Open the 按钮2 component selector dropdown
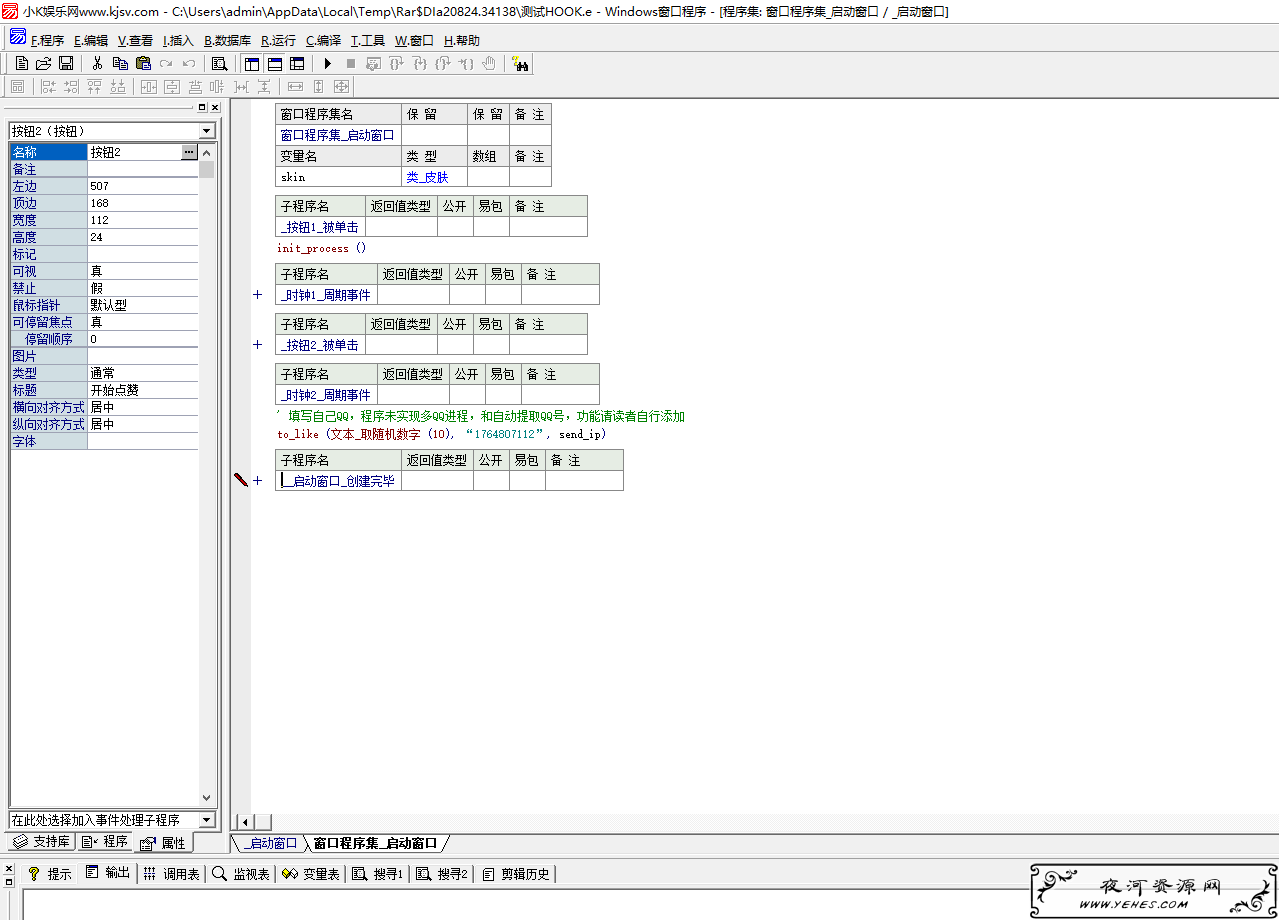The width and height of the screenshot is (1279, 920). pos(207,131)
